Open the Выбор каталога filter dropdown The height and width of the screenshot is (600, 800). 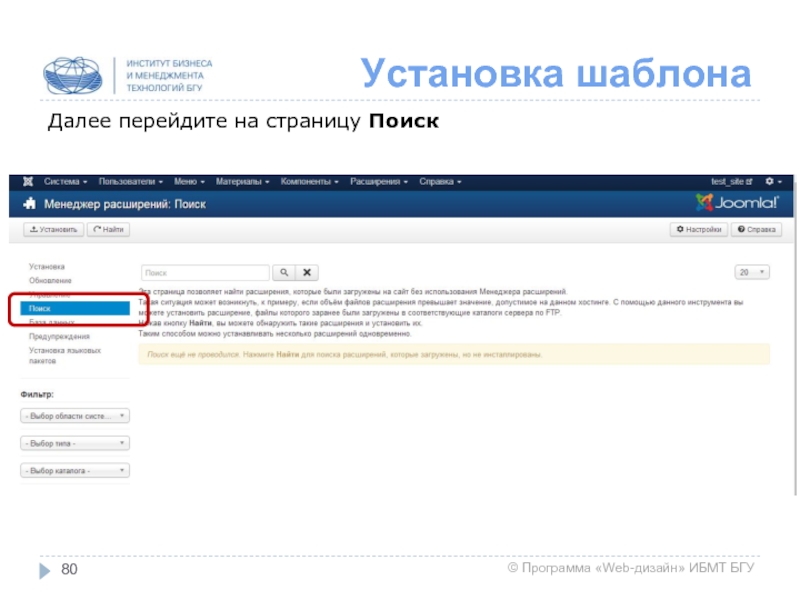coord(75,470)
